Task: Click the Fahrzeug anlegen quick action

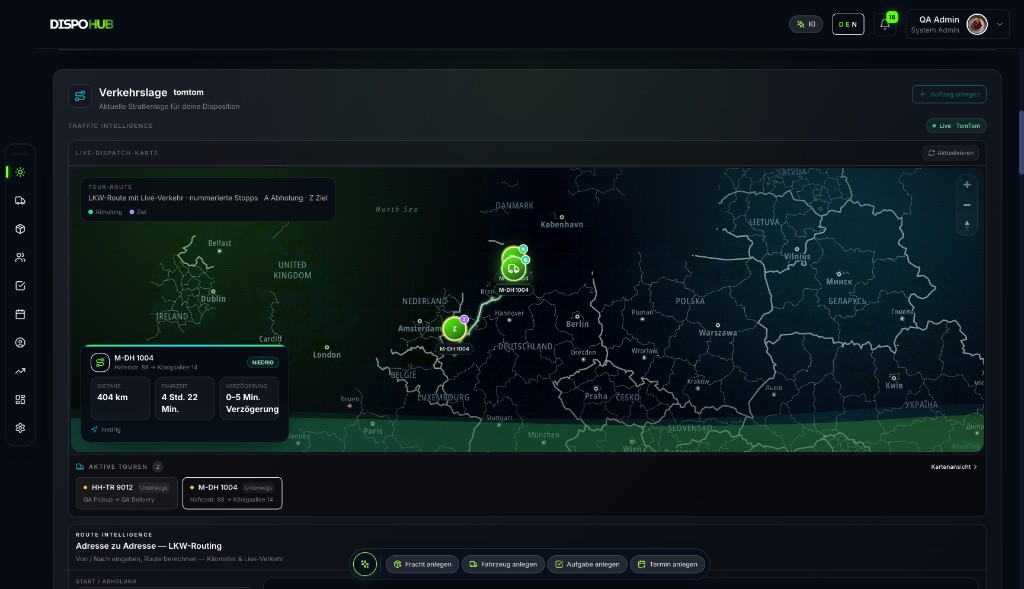Action: (x=503, y=564)
